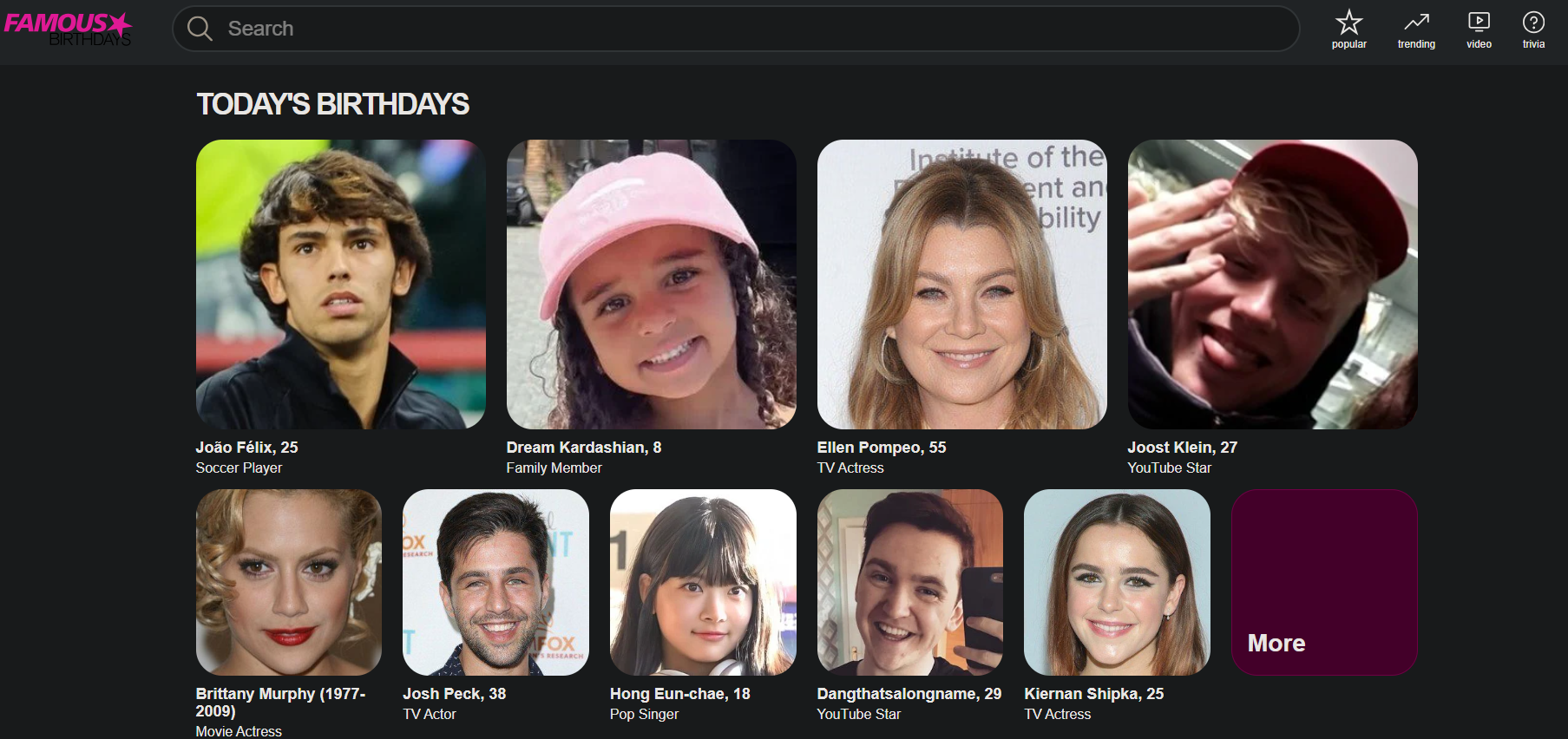
Task: Click the Joost Klein photo tile
Action: click(1272, 284)
